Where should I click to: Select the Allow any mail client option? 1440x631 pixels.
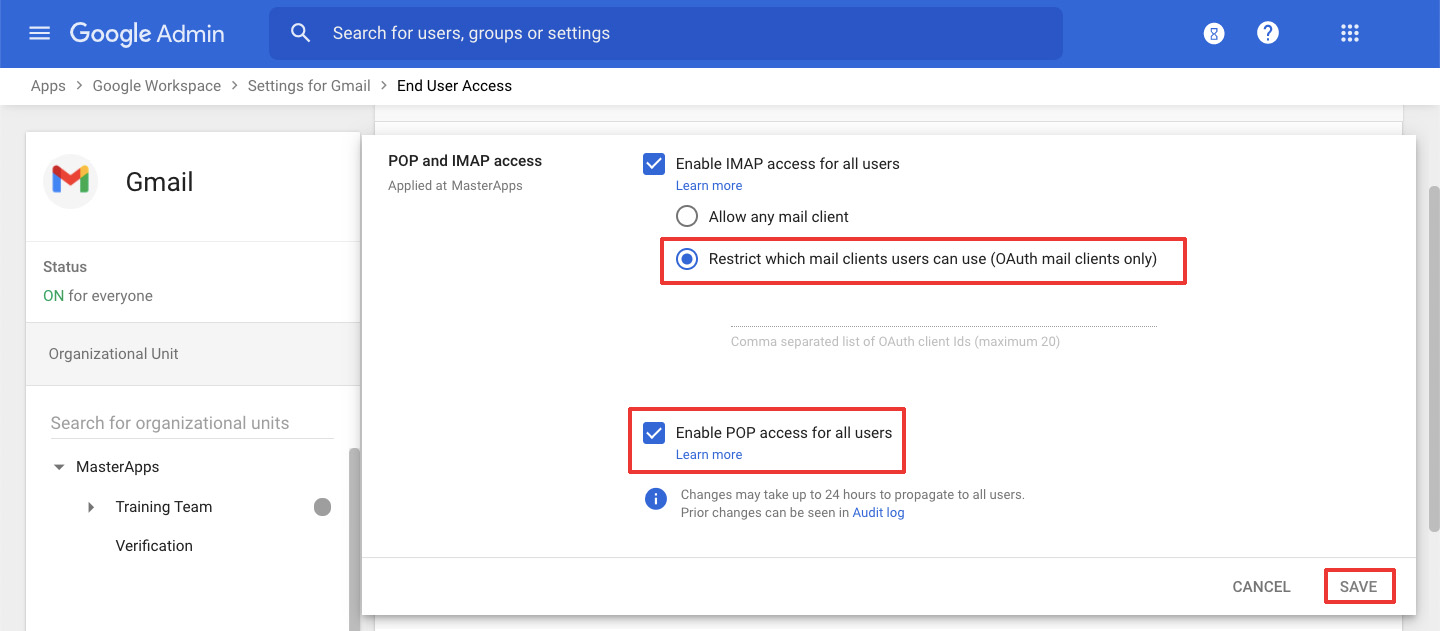coord(687,215)
